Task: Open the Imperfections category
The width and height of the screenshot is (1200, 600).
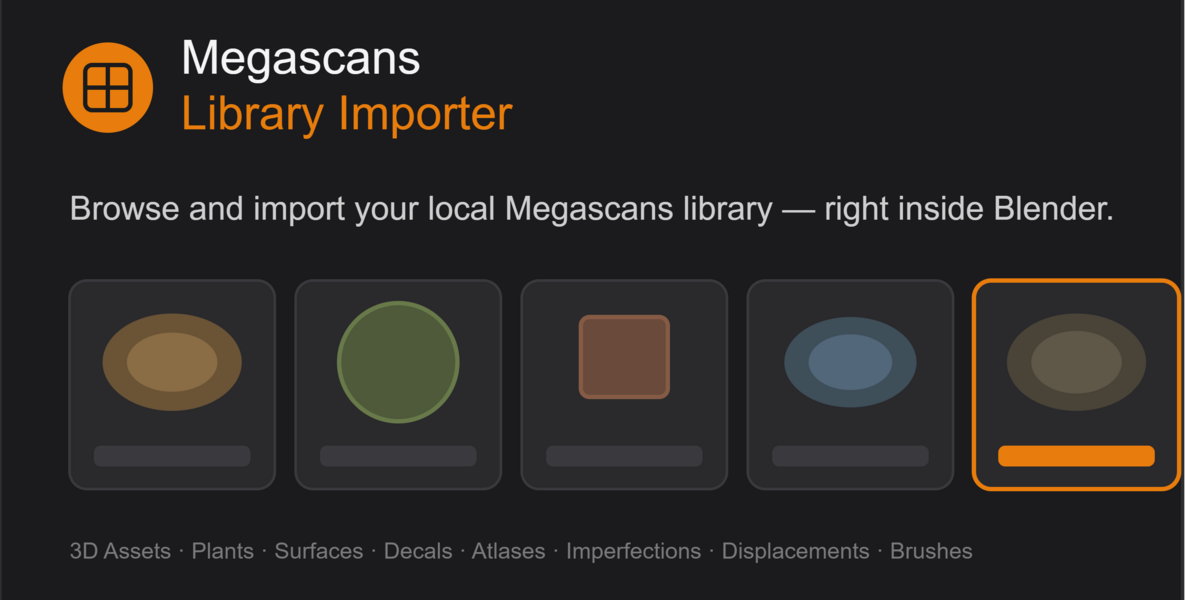Action: pos(634,551)
